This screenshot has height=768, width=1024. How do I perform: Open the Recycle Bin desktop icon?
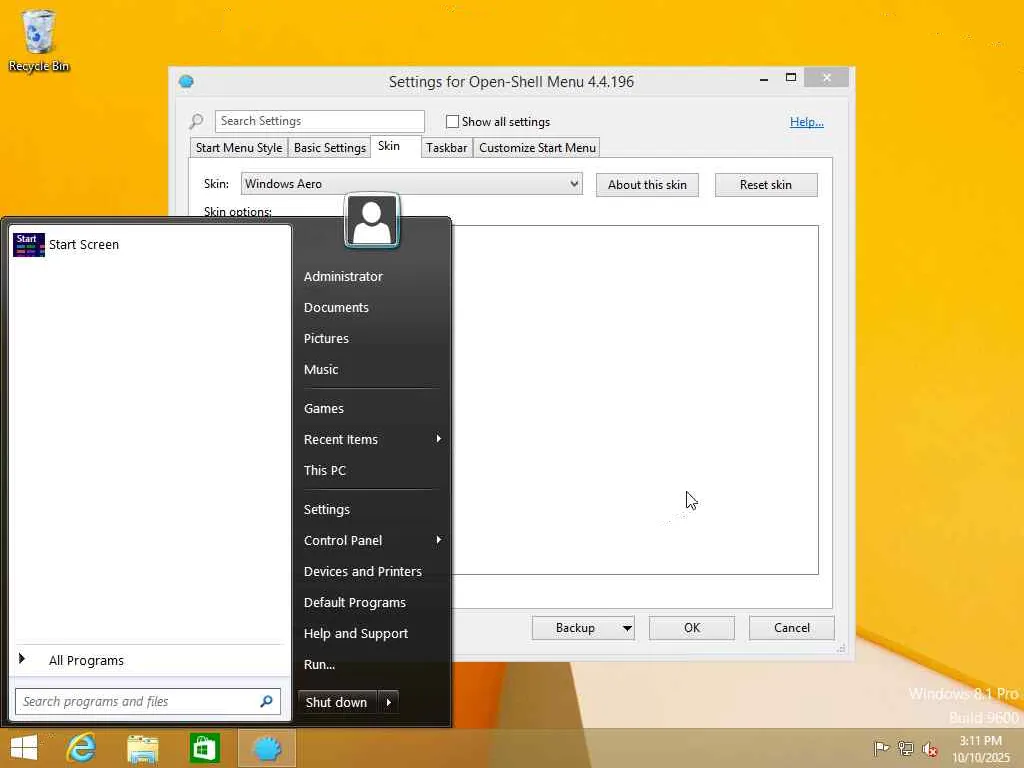[x=38, y=40]
